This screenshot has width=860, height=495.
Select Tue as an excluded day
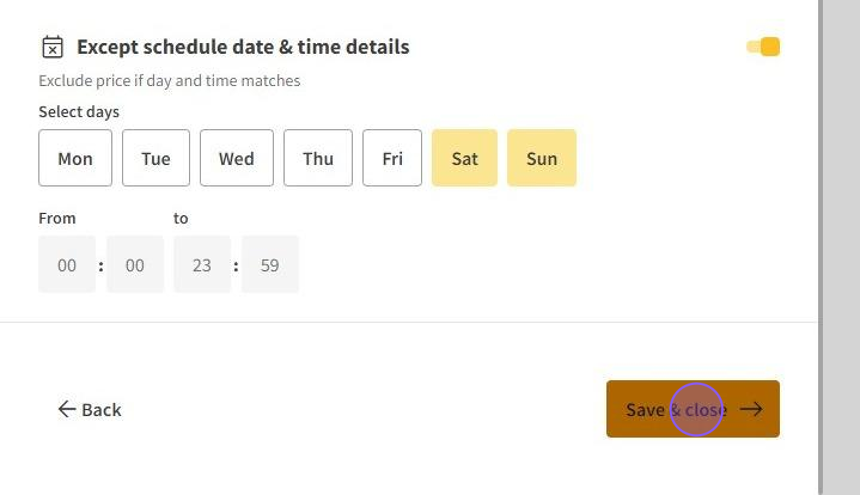point(156,158)
